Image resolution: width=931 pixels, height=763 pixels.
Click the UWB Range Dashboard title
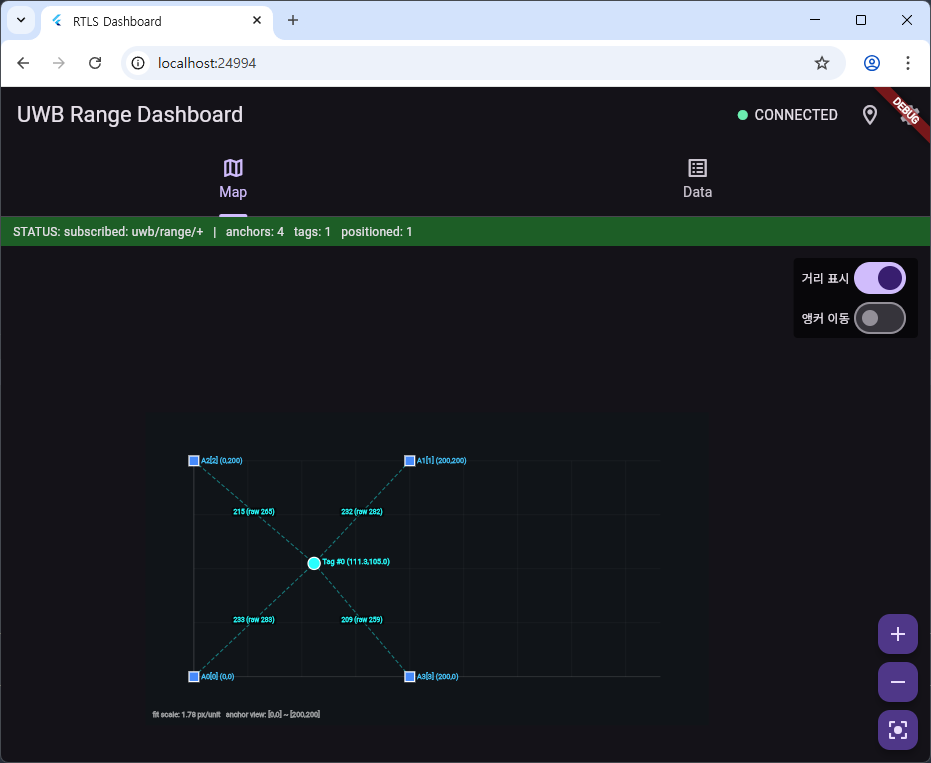click(130, 115)
